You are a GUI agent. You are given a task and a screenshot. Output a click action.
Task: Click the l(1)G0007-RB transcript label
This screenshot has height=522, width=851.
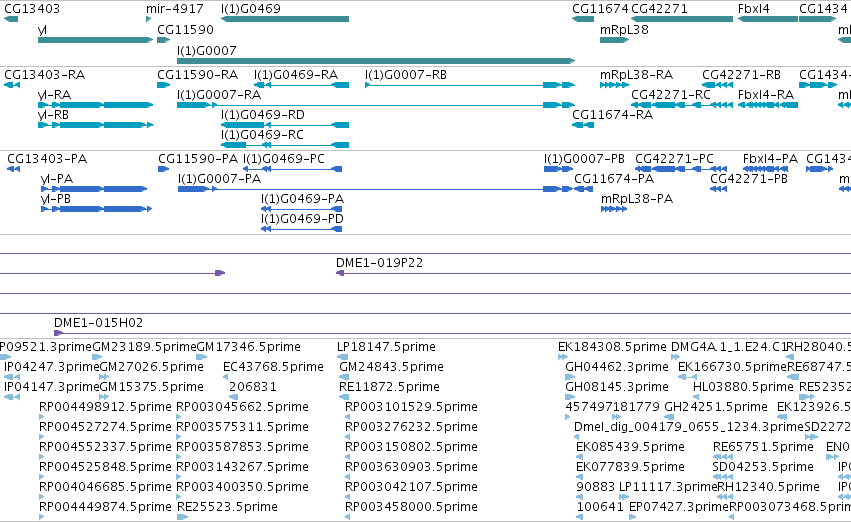tap(406, 75)
